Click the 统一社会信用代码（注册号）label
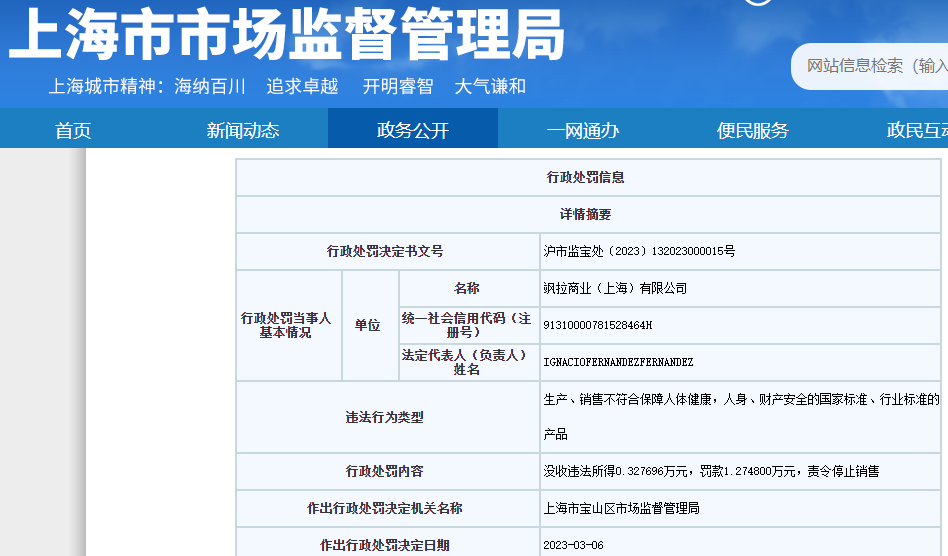The width and height of the screenshot is (948, 556). click(469, 325)
